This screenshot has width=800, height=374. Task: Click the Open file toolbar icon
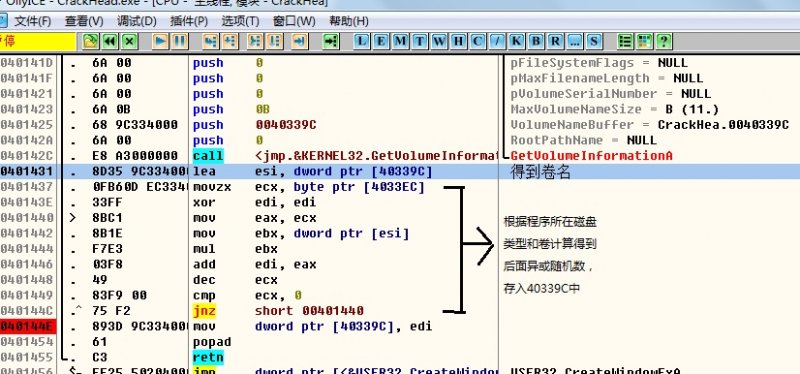[90, 41]
